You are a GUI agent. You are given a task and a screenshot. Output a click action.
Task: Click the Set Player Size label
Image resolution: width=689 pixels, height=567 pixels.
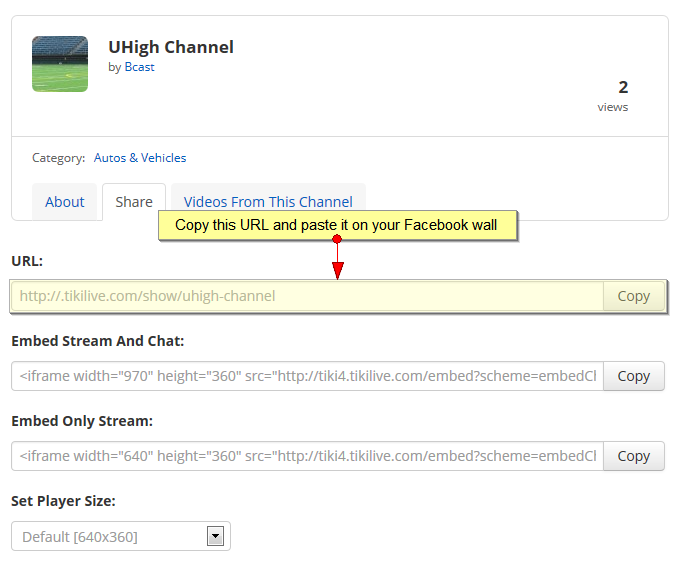click(x=63, y=501)
